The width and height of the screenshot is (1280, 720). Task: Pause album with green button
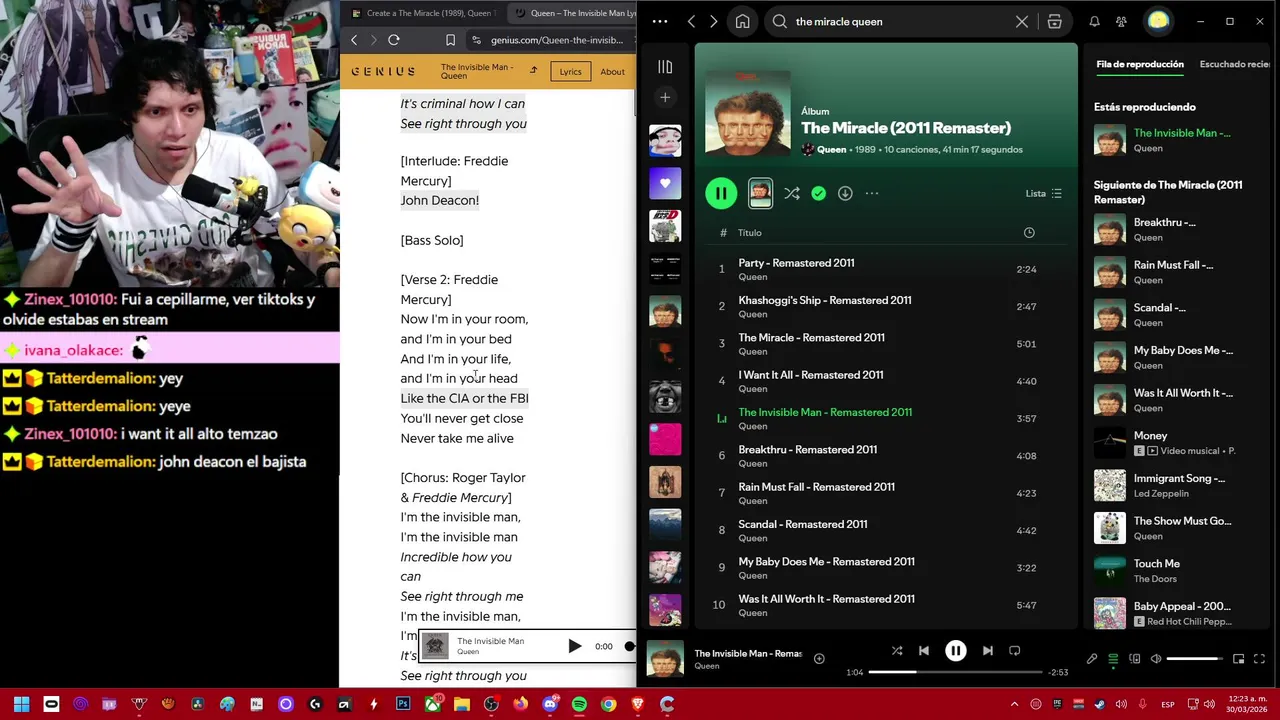coord(721,193)
